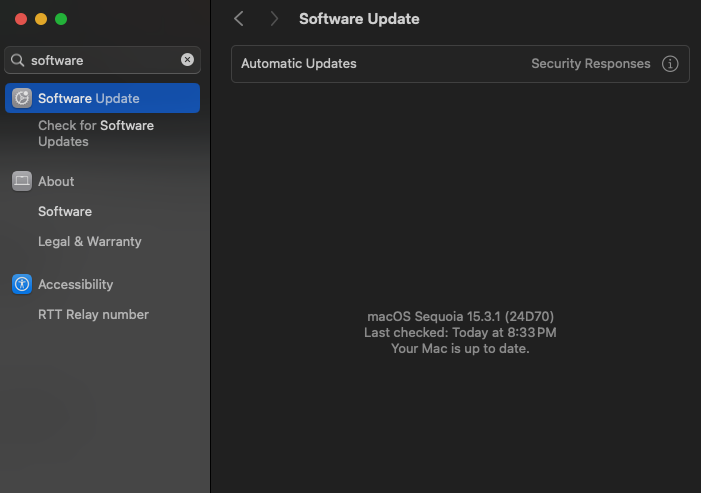701x493 pixels.
Task: Select Check for Software Updates result
Action: pos(95,134)
